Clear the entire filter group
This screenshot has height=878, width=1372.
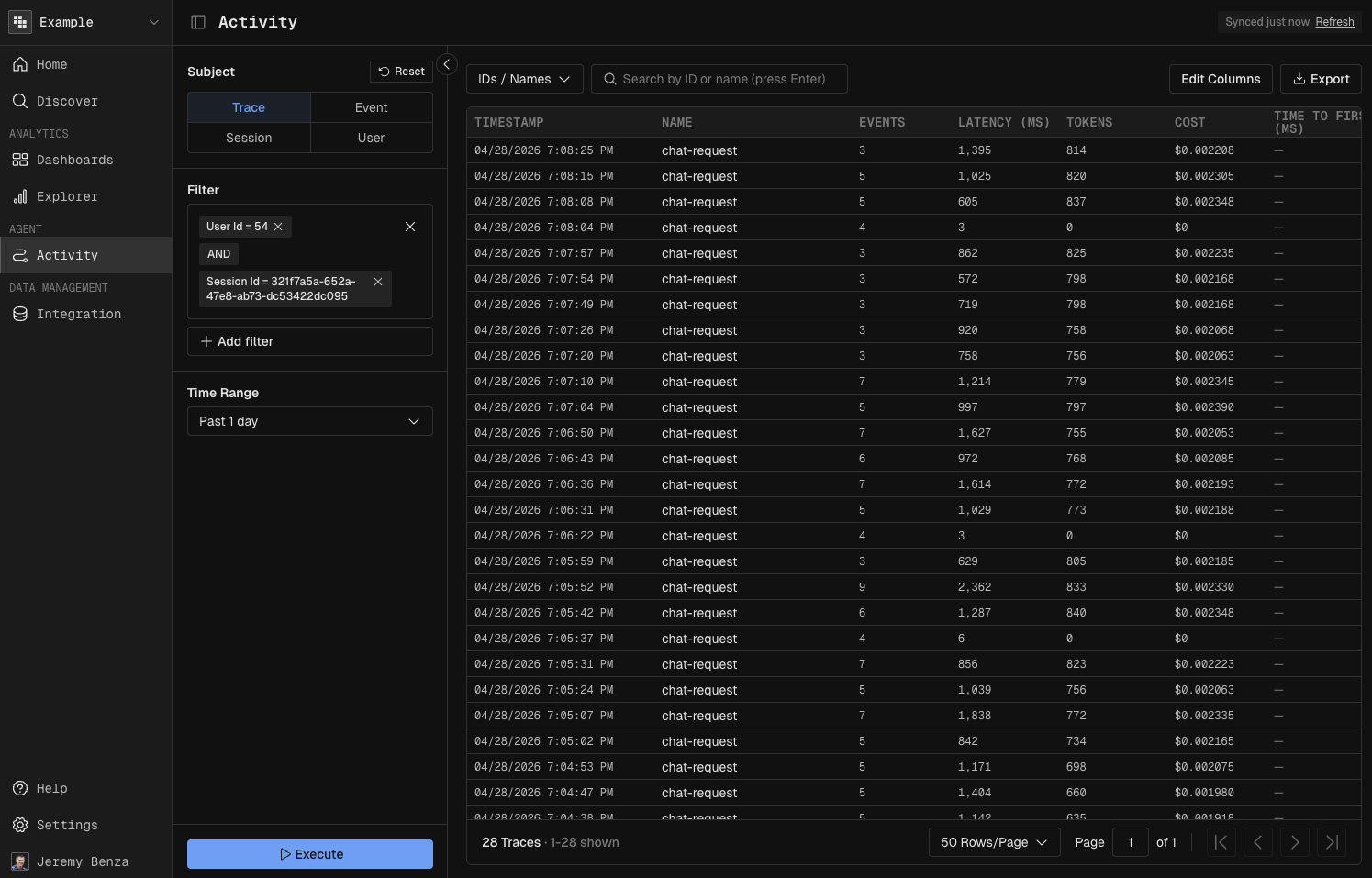coord(410,227)
